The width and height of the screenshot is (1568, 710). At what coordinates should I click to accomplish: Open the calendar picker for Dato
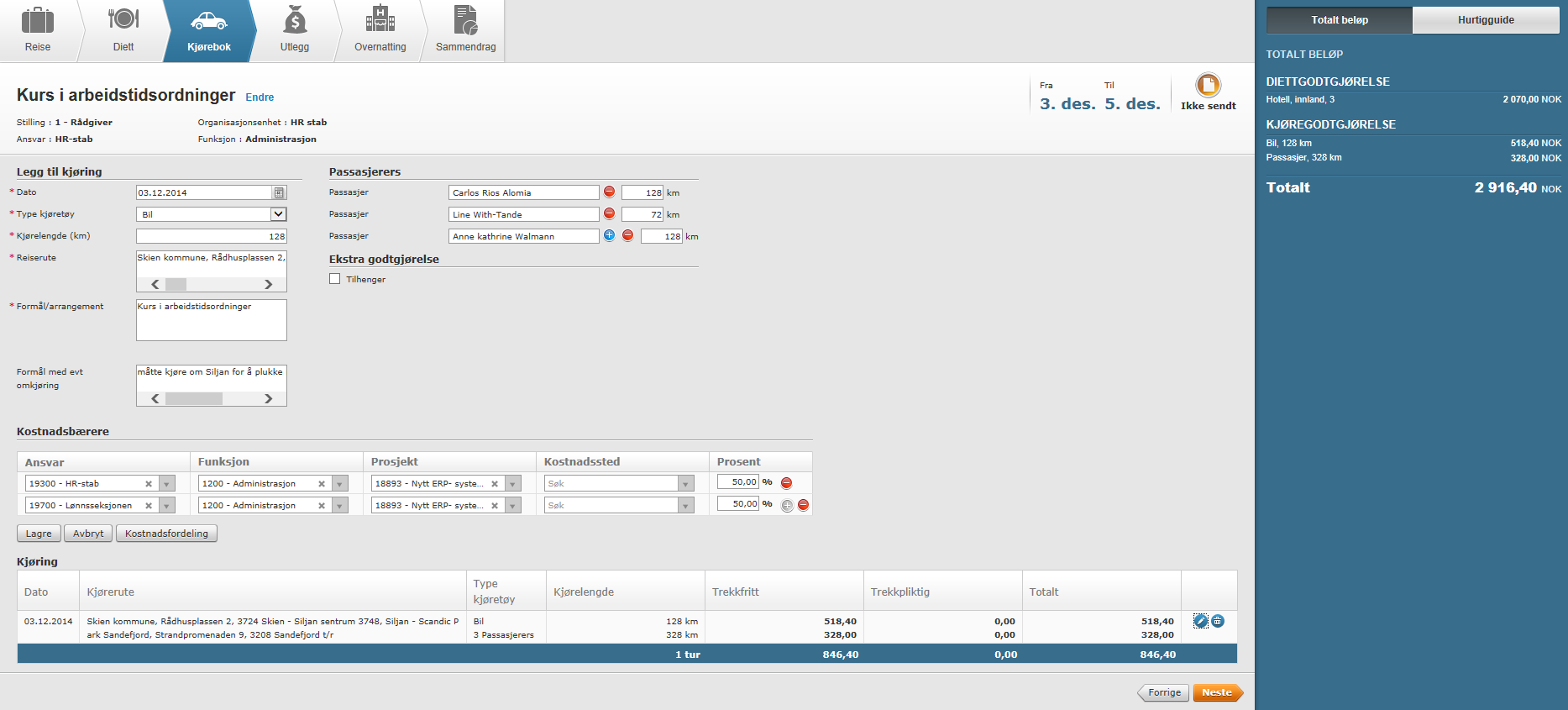coord(279,192)
